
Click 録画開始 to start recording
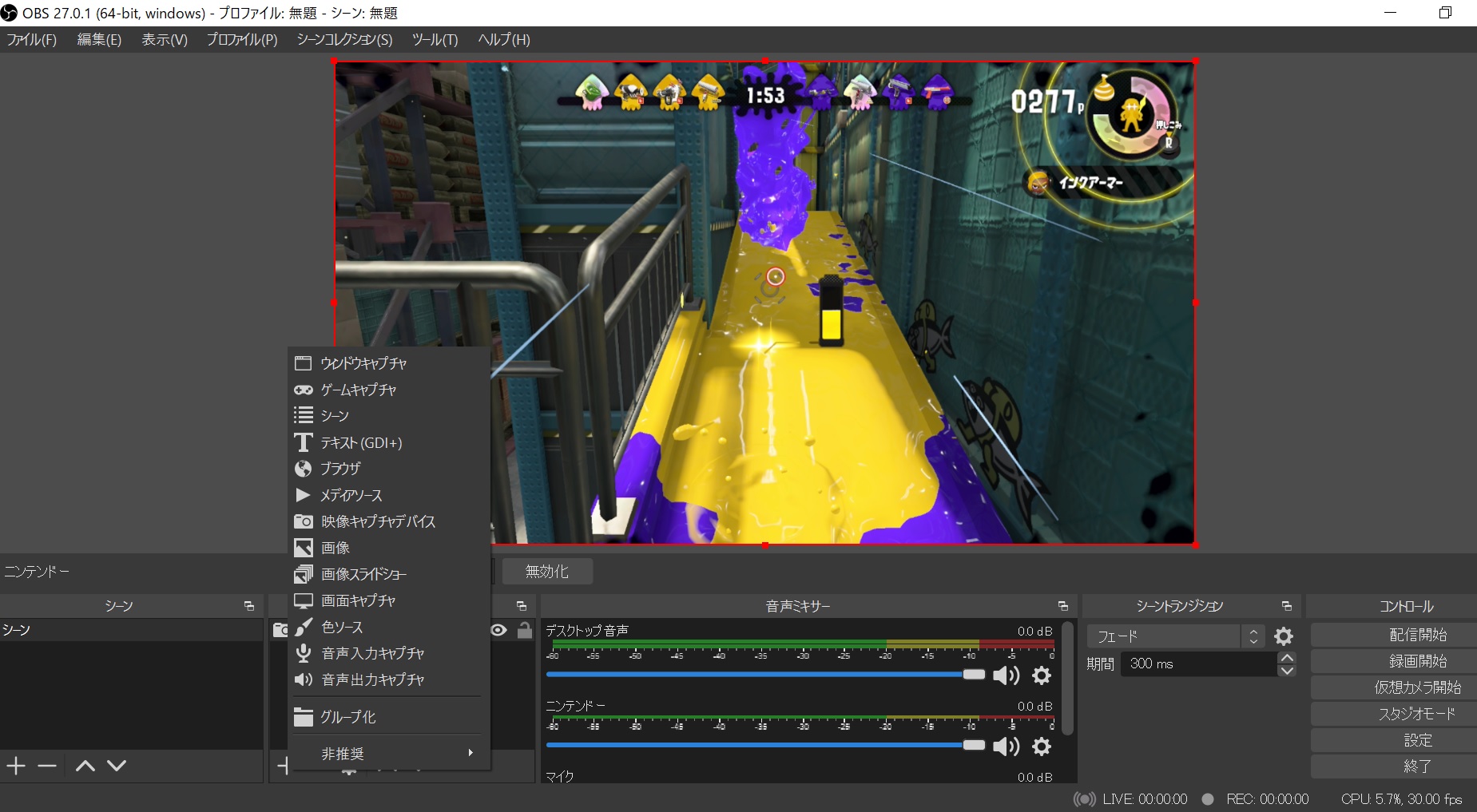tap(1394, 661)
